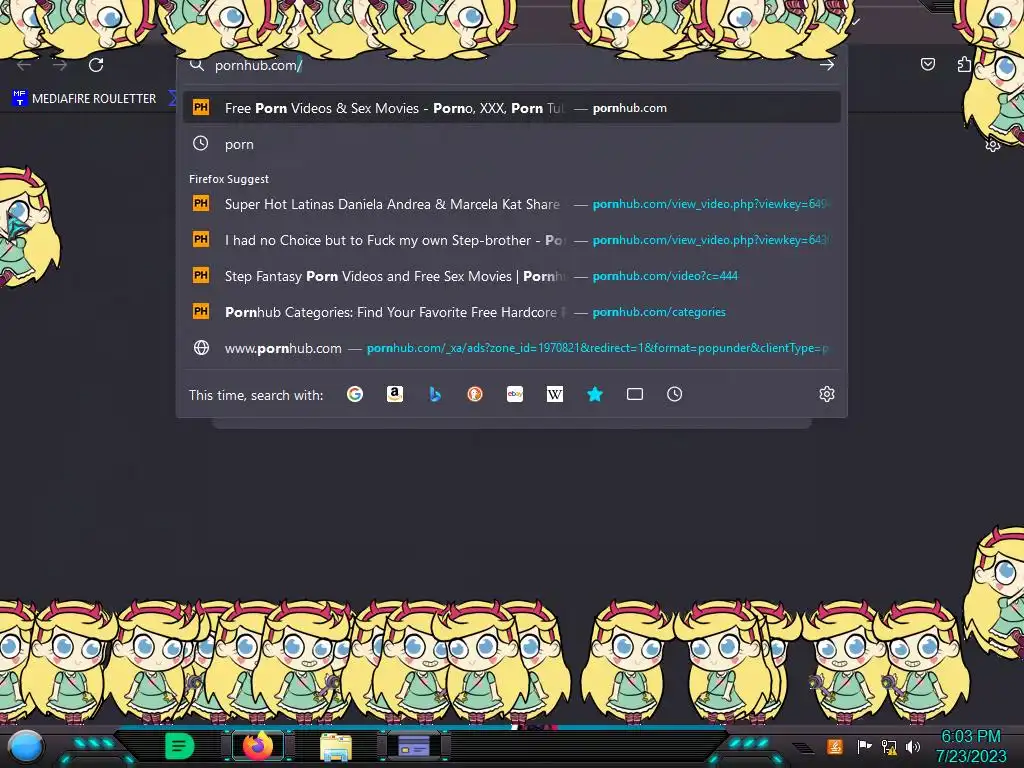
Task: Open the network status tray icon
Action: 889,746
